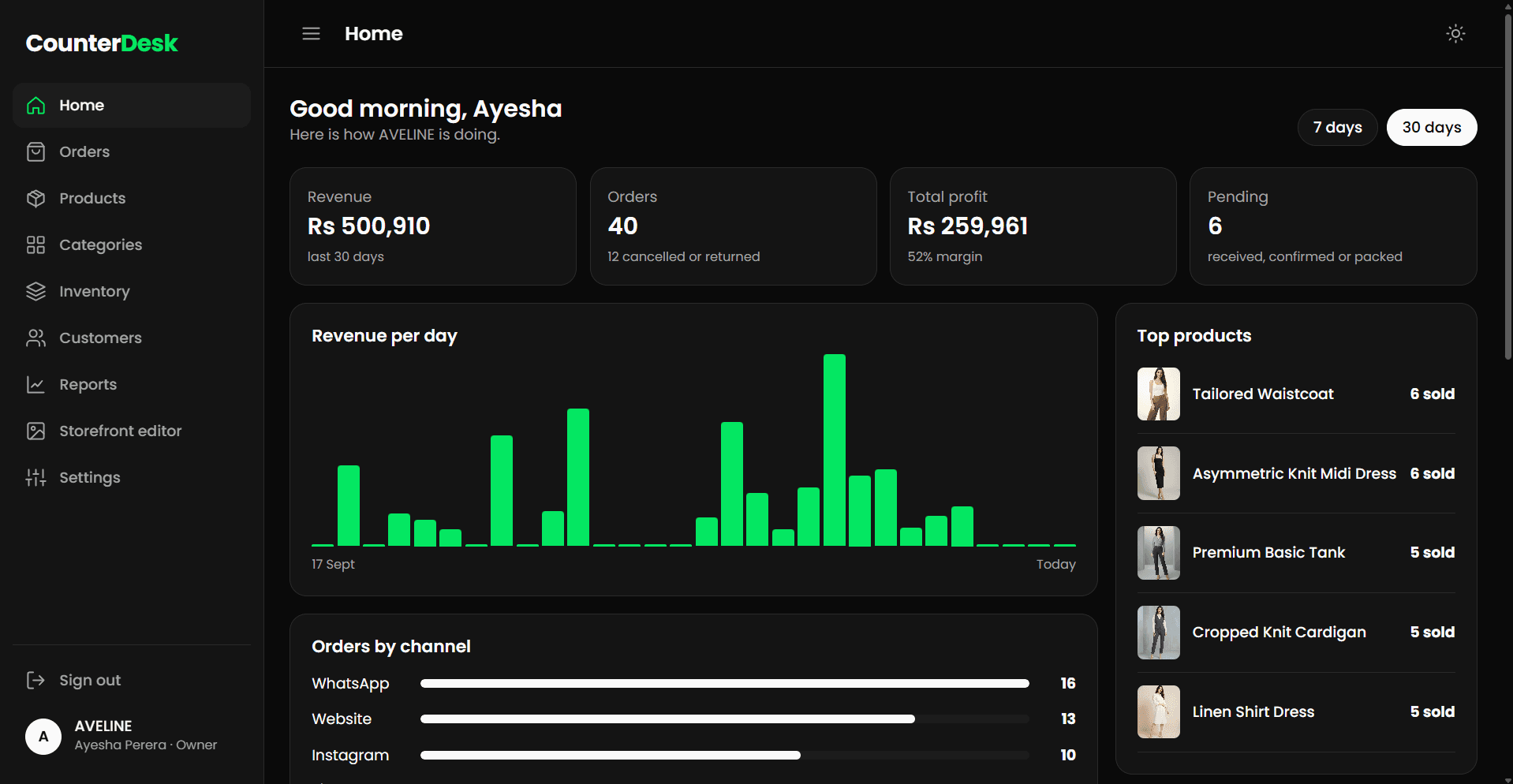This screenshot has height=784, width=1513.
Task: Open Settings label in sidebar
Action: pos(90,478)
